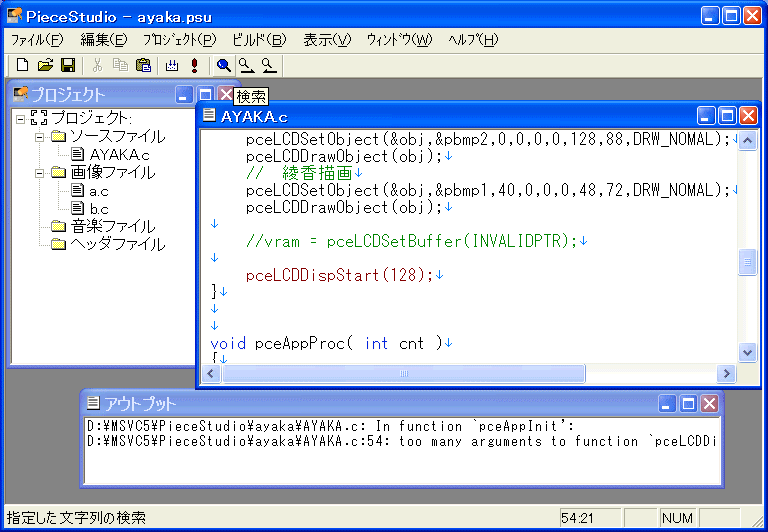Open the 編集(E) menu
The width and height of the screenshot is (768, 532).
tap(103, 40)
